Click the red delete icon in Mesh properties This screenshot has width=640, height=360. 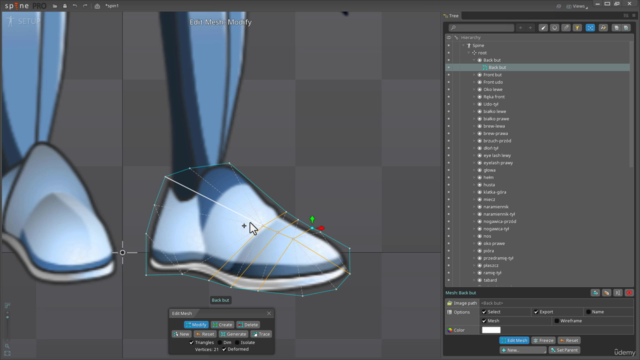tap(629, 293)
